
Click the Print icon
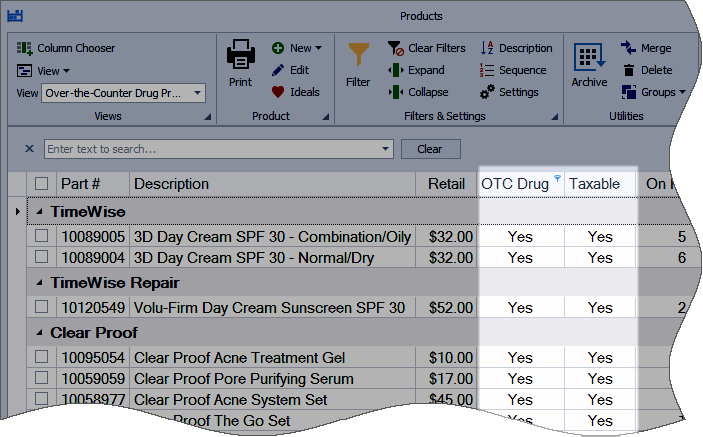coord(241,54)
